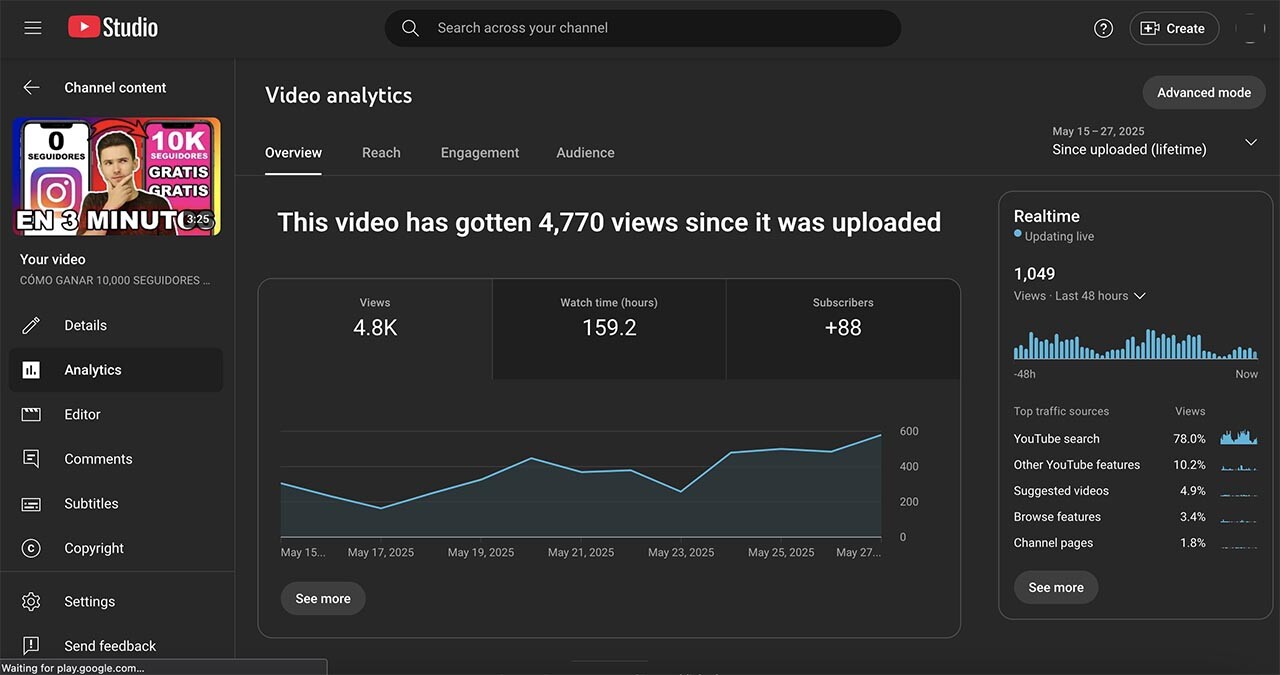Expand the Last 48 hours dropdown

point(1139,296)
